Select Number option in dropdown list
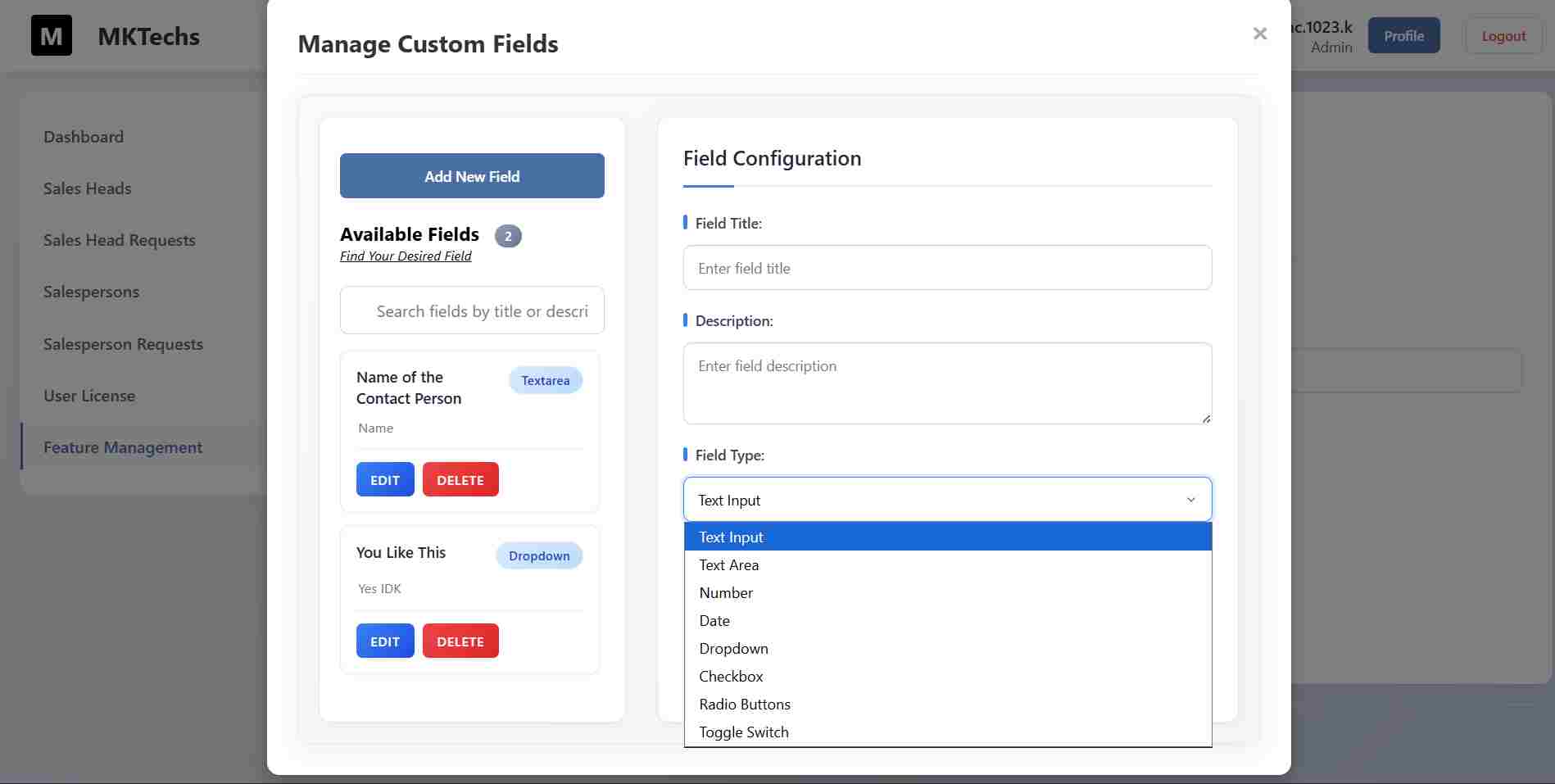1555x784 pixels. pyautogui.click(x=948, y=592)
